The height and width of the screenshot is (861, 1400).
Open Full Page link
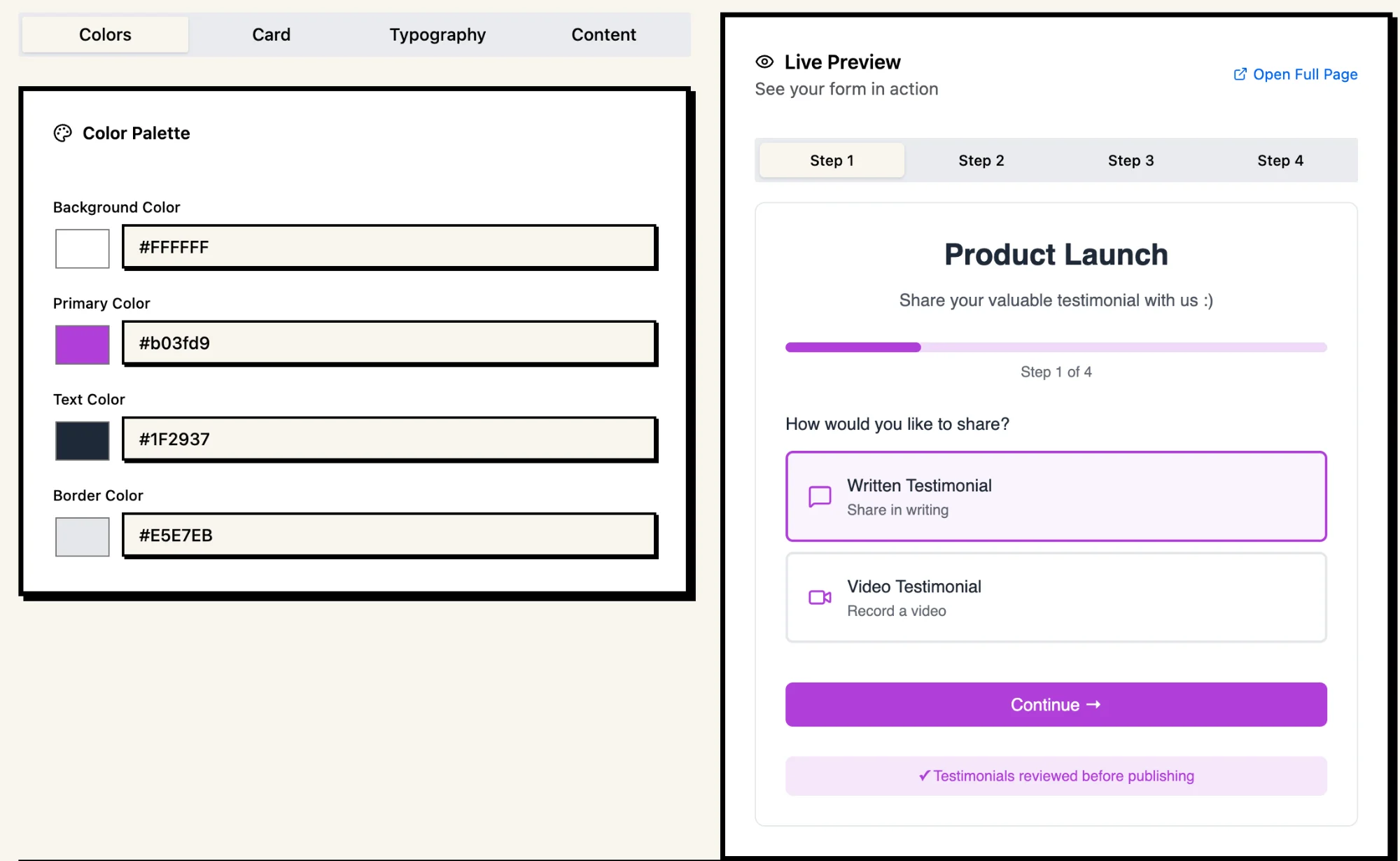pos(1304,74)
